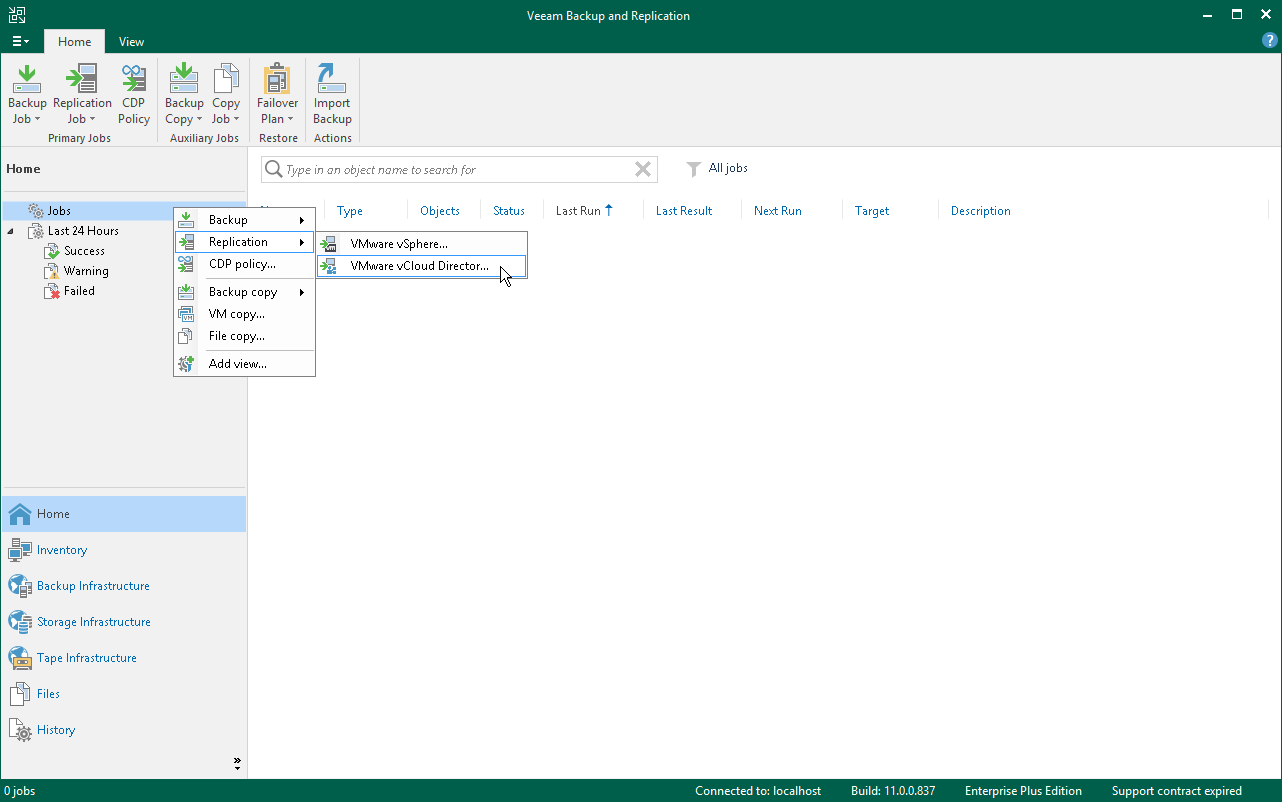This screenshot has height=802, width=1282.
Task: Click the Backup Infrastructure icon
Action: click(20, 586)
